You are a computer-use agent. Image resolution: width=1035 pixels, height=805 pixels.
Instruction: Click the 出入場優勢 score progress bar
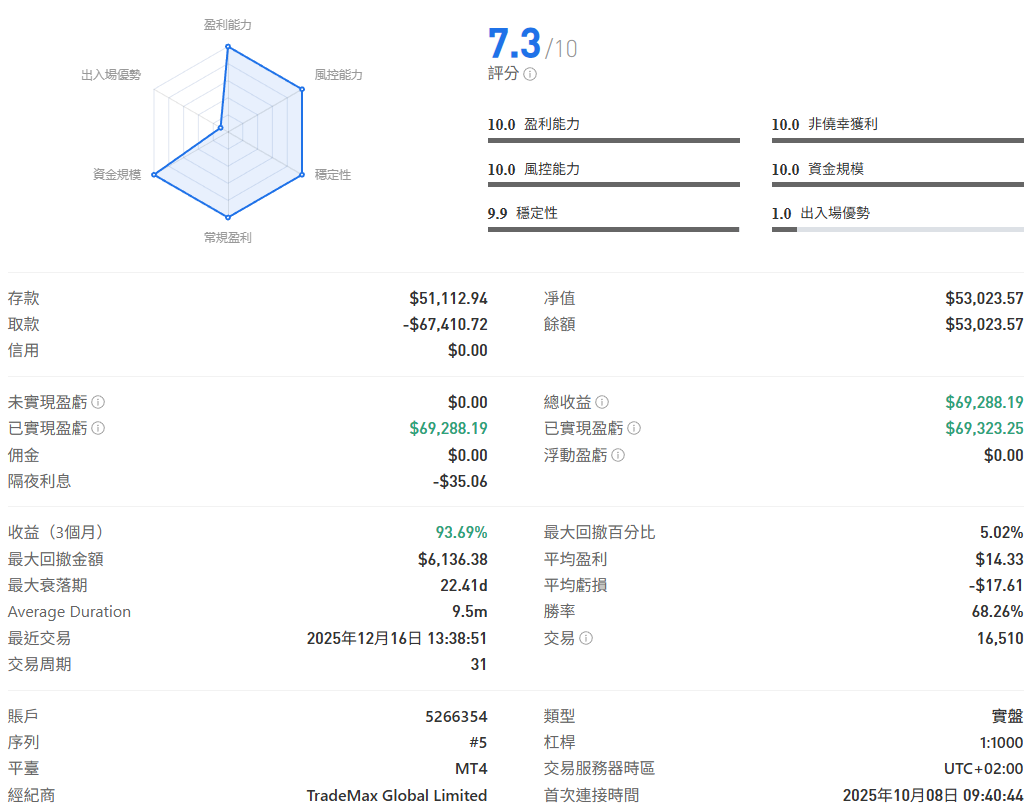[x=897, y=230]
